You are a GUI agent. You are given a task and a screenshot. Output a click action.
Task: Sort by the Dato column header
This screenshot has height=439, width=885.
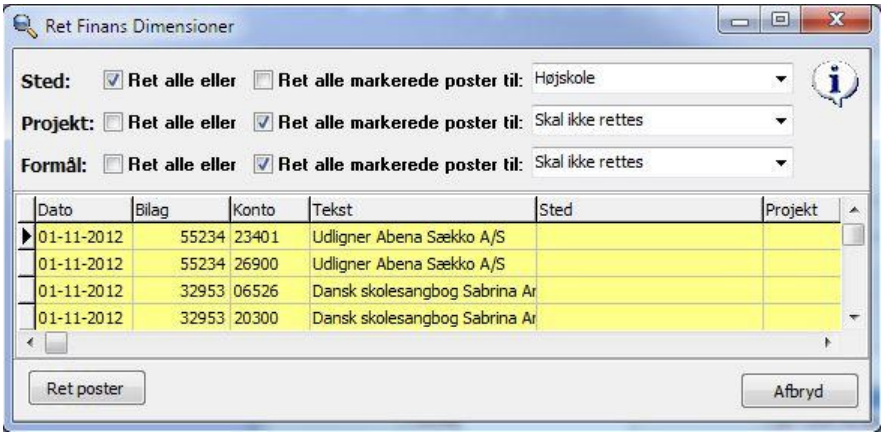84,210
